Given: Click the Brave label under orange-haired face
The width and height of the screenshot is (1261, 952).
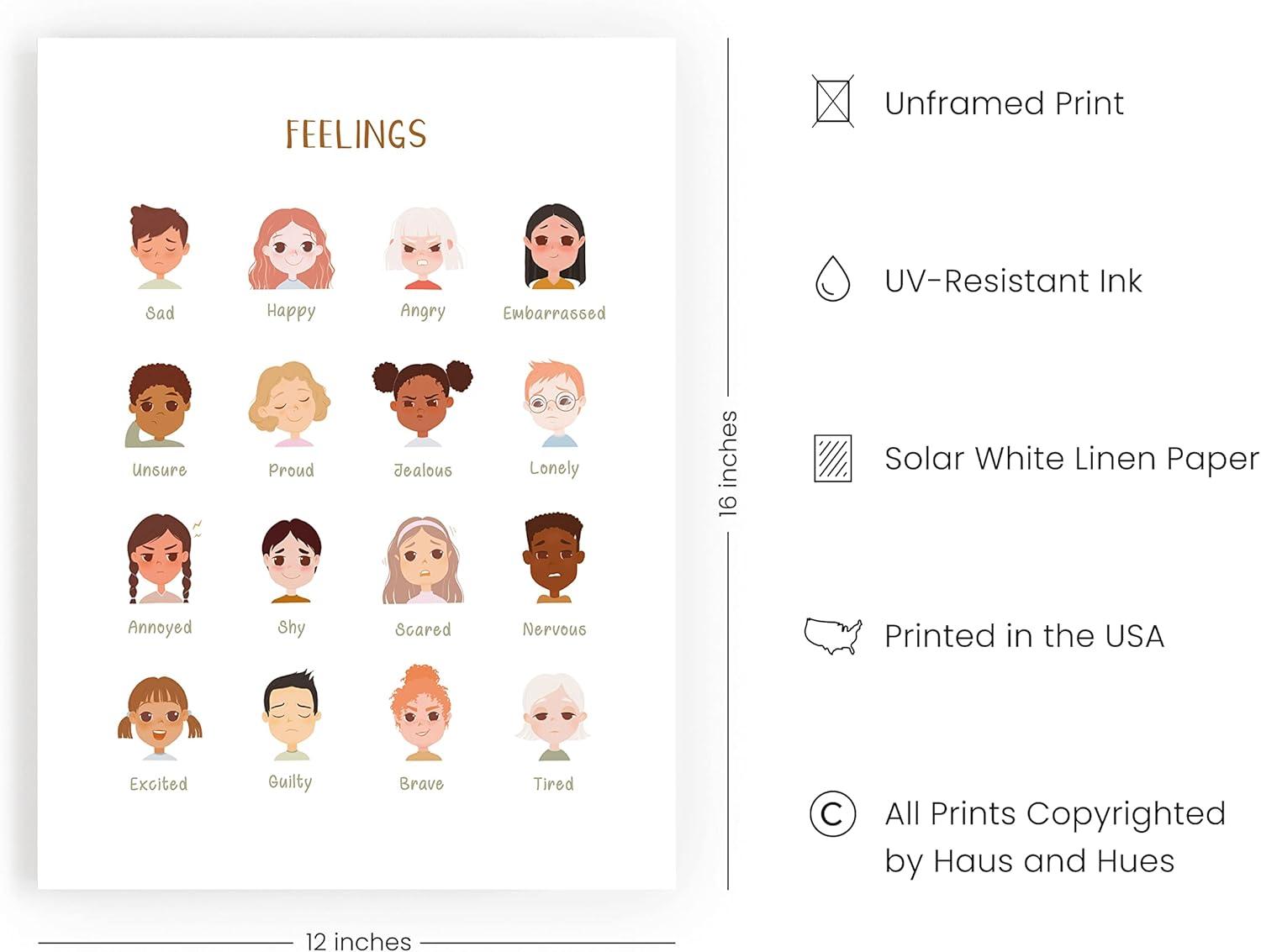Looking at the screenshot, I should point(421,784).
